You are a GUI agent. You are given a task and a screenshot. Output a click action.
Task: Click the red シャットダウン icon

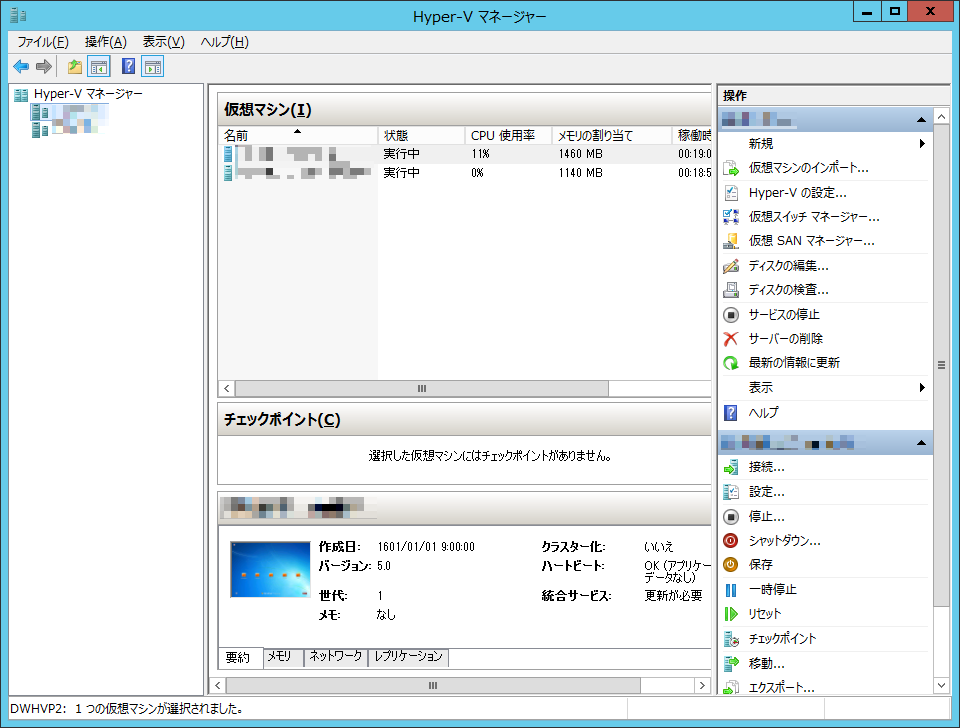(731, 541)
